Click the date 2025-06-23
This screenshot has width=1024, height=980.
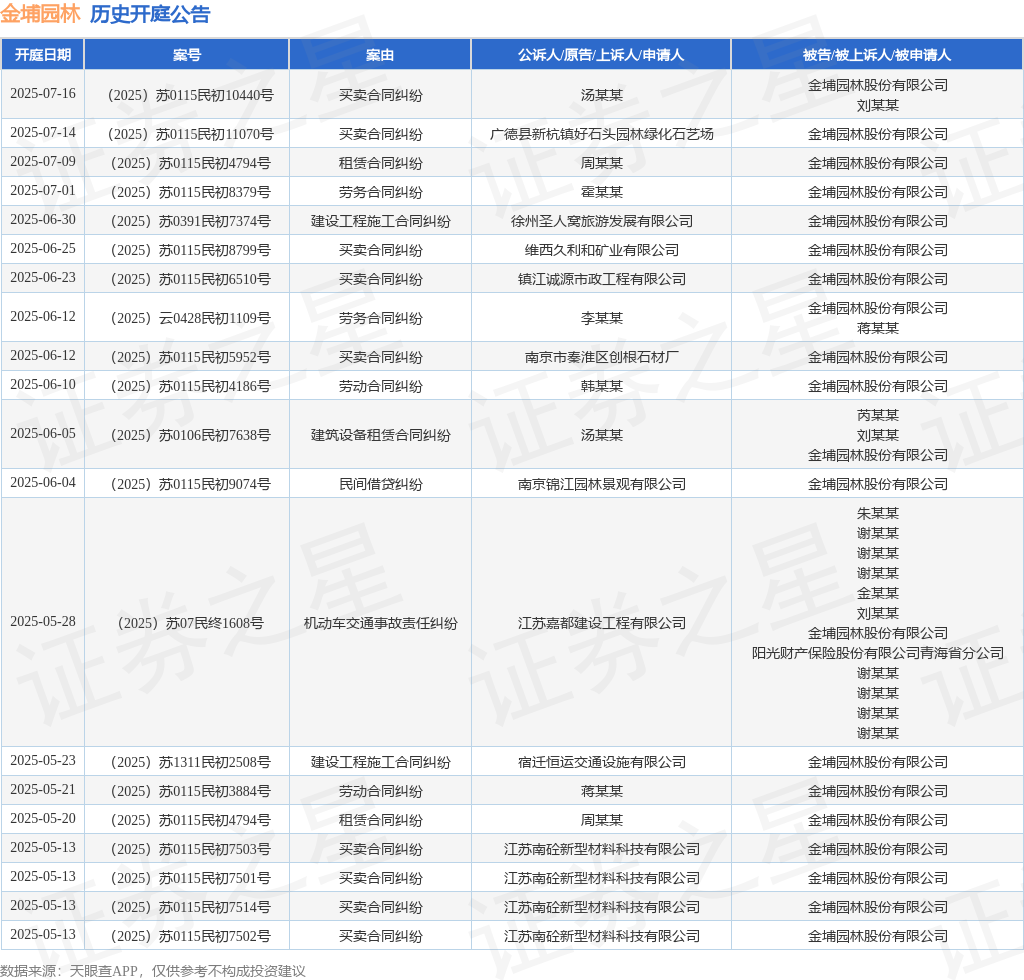click(x=43, y=277)
